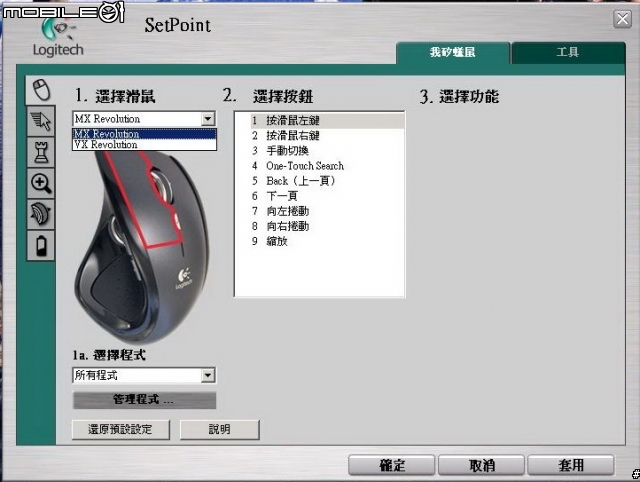
Task: Select button 6 下一頁
Action: tap(327, 196)
